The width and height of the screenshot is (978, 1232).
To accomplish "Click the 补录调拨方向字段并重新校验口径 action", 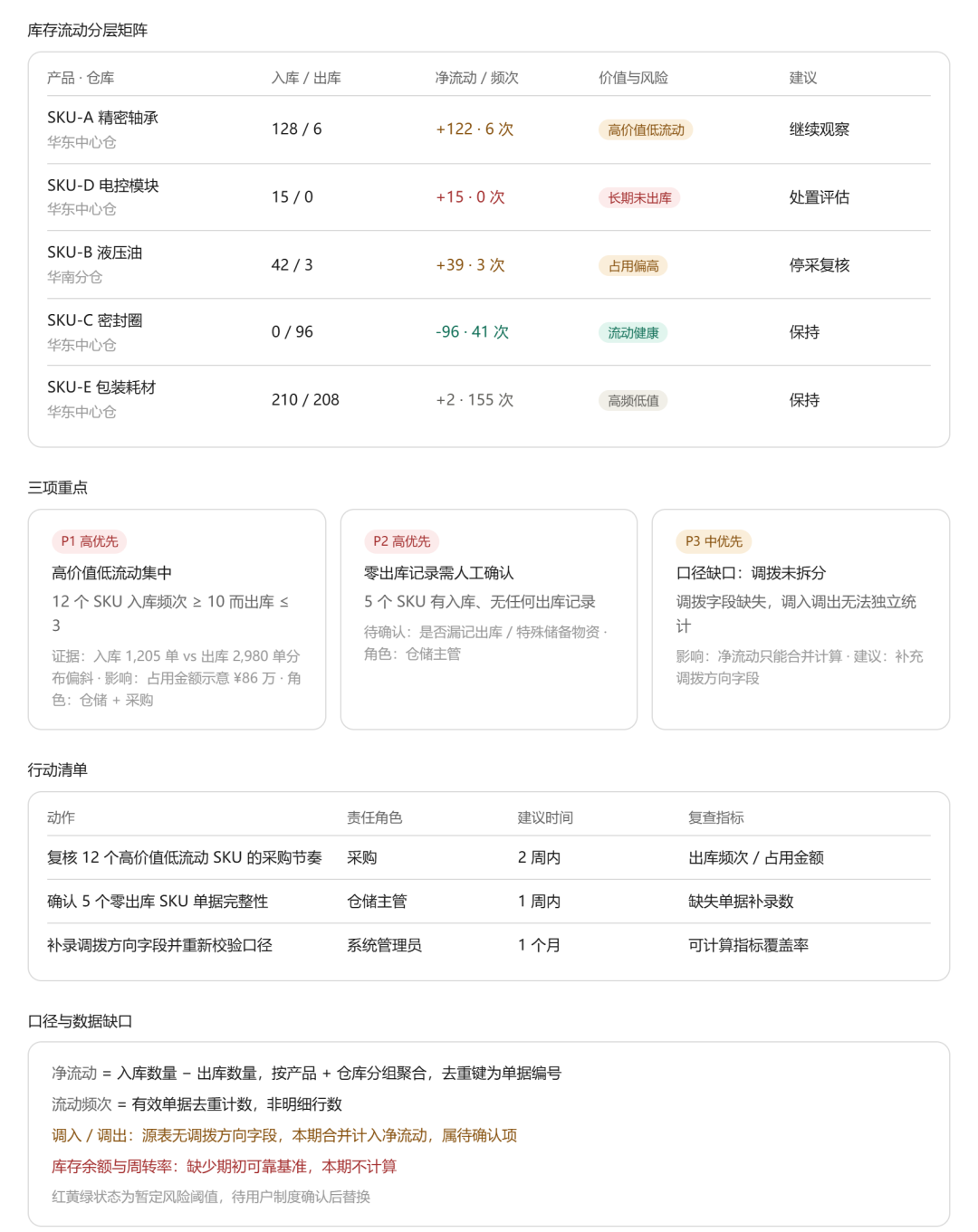I will coord(159,945).
